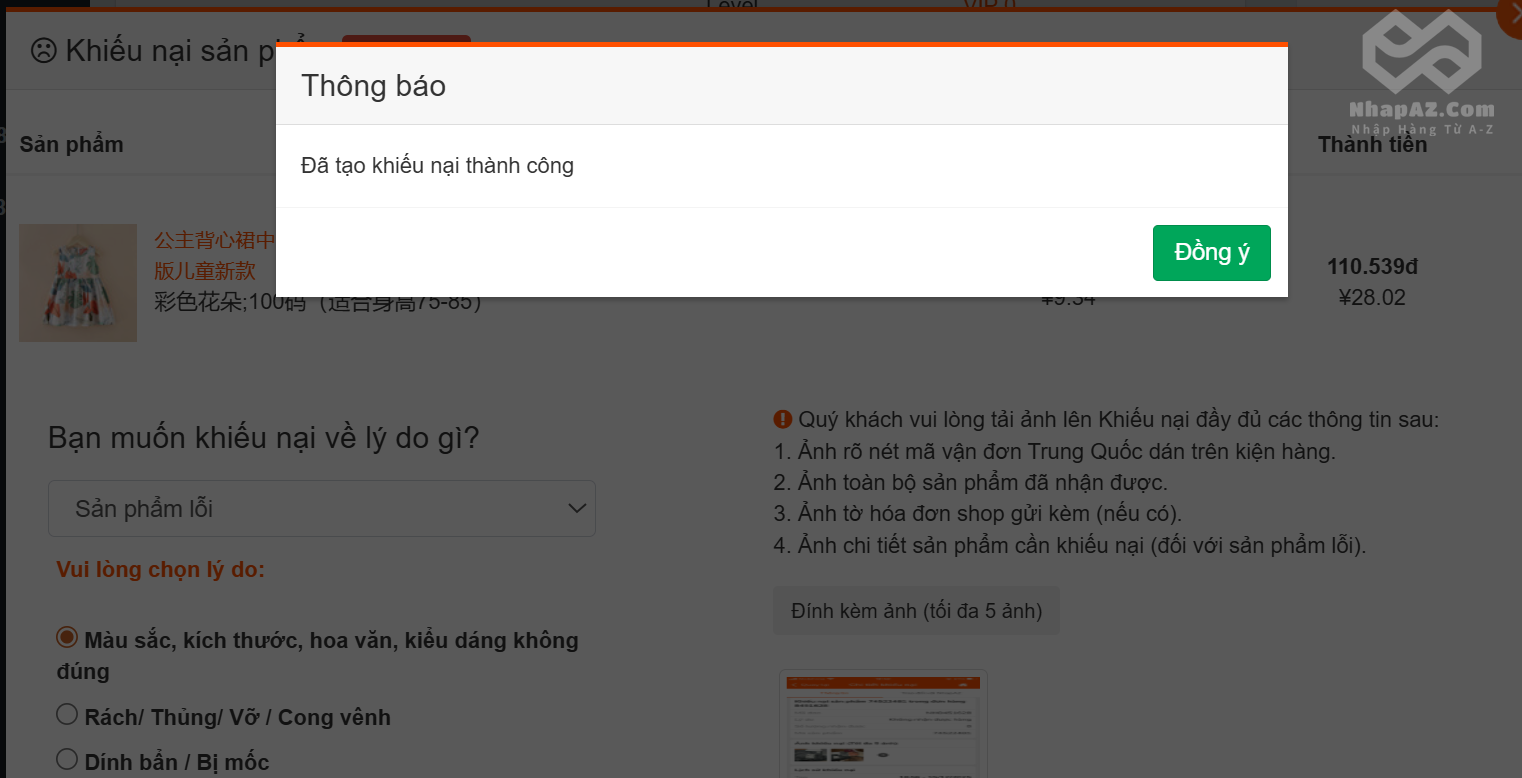Click the dropdown chevron arrow

577,509
